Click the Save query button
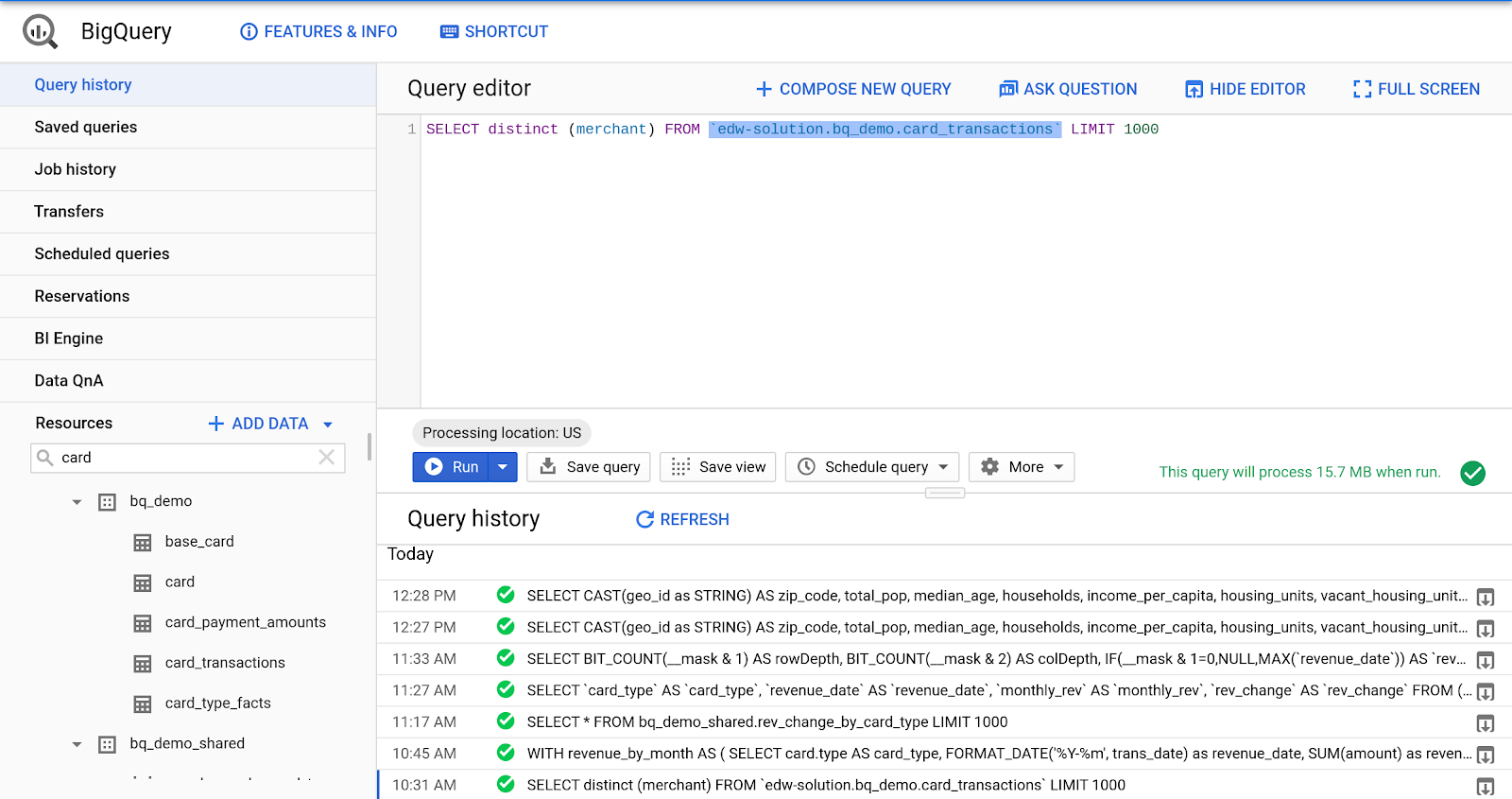The height and width of the screenshot is (799, 1512). coord(588,467)
